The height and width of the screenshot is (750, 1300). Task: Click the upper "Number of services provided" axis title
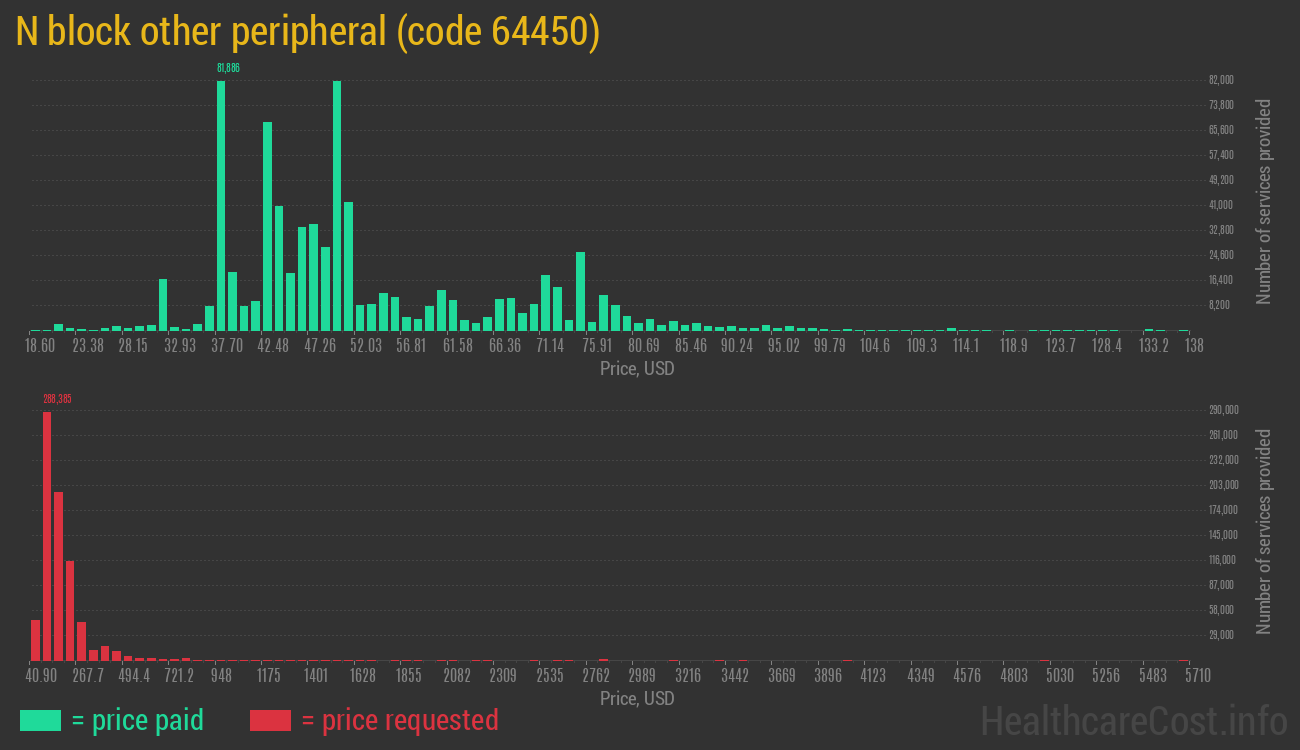(x=1264, y=202)
